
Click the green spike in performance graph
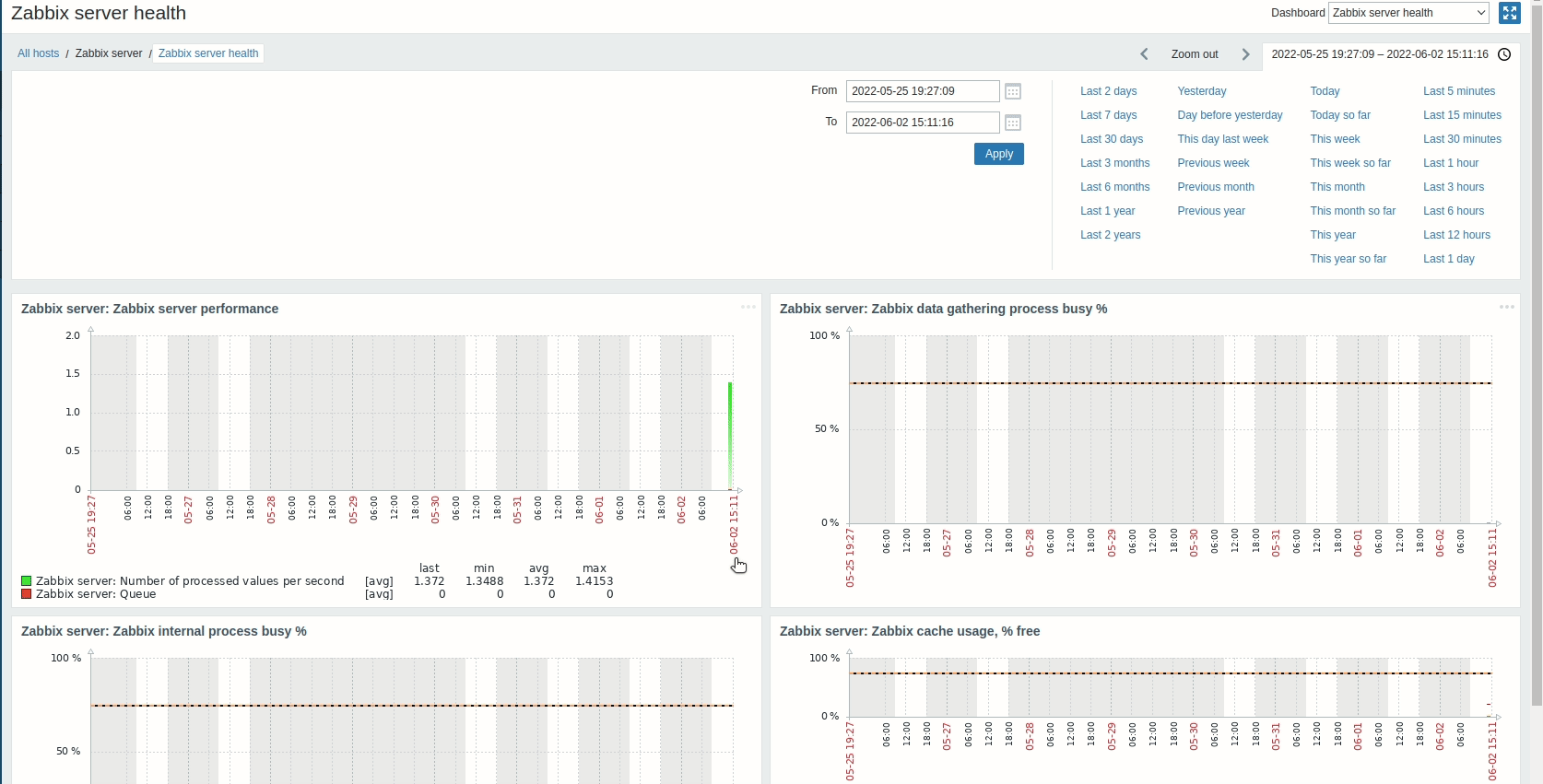[x=730, y=435]
